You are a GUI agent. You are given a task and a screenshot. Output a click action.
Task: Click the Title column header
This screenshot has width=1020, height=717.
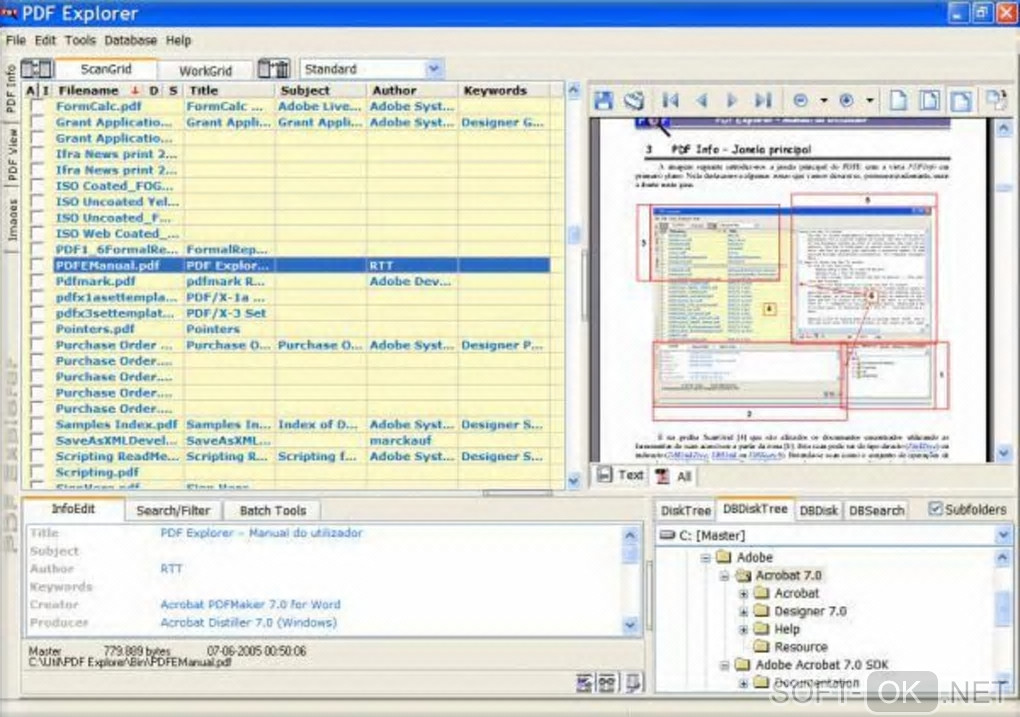[x=229, y=90]
